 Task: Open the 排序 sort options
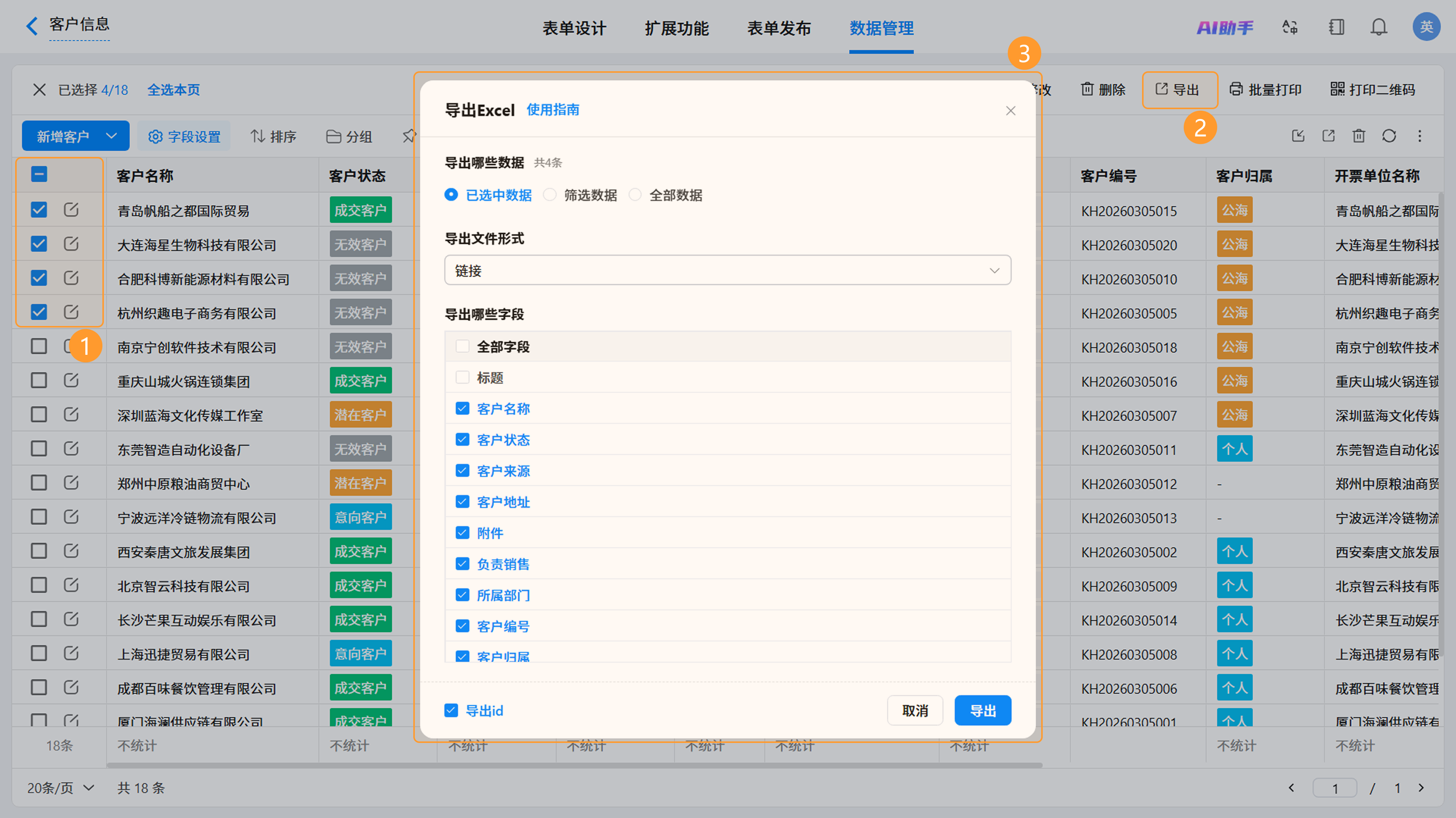point(273,136)
